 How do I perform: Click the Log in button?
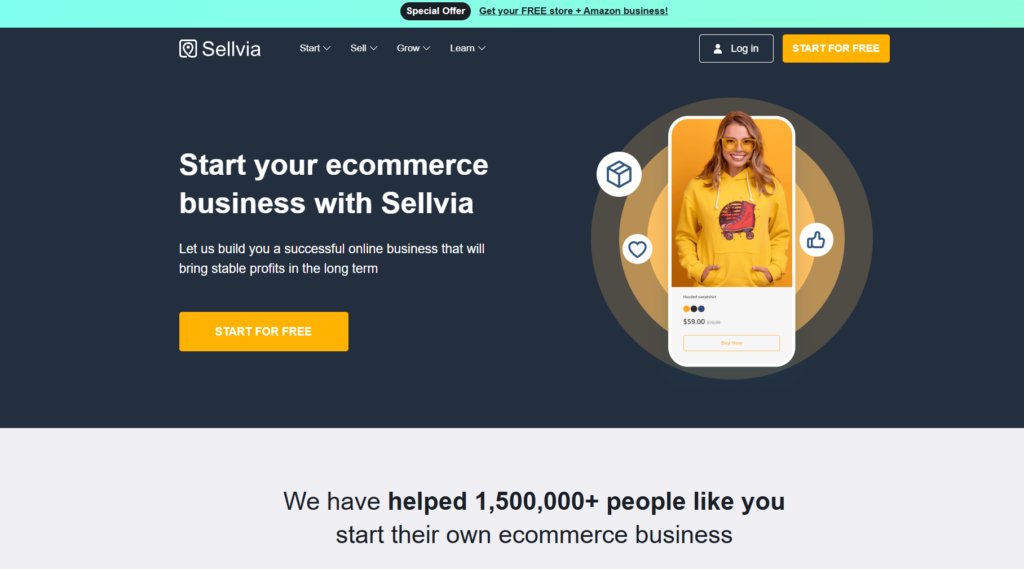point(736,48)
